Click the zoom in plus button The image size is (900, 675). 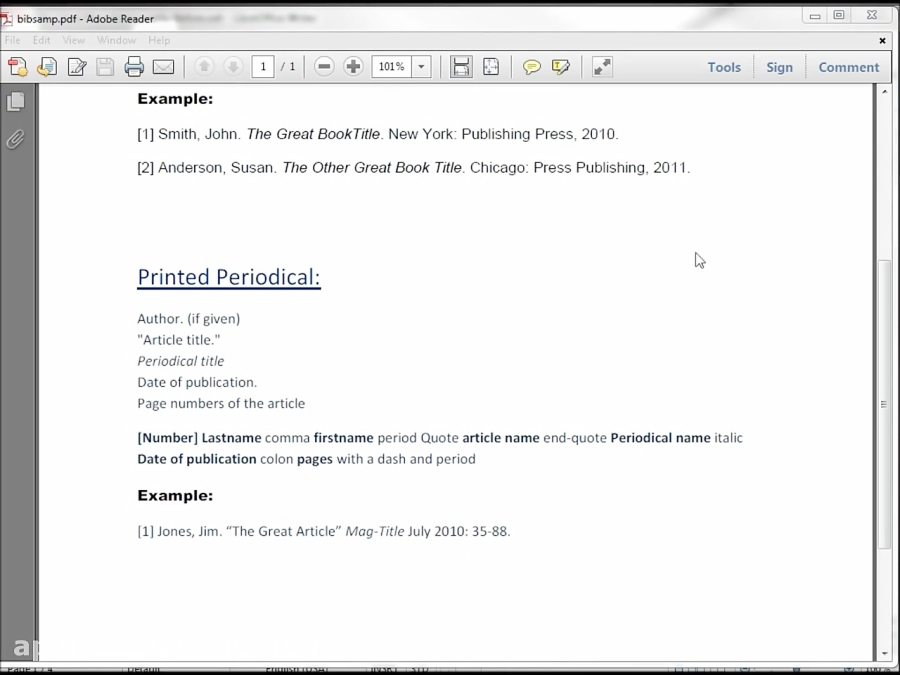pyautogui.click(x=353, y=66)
